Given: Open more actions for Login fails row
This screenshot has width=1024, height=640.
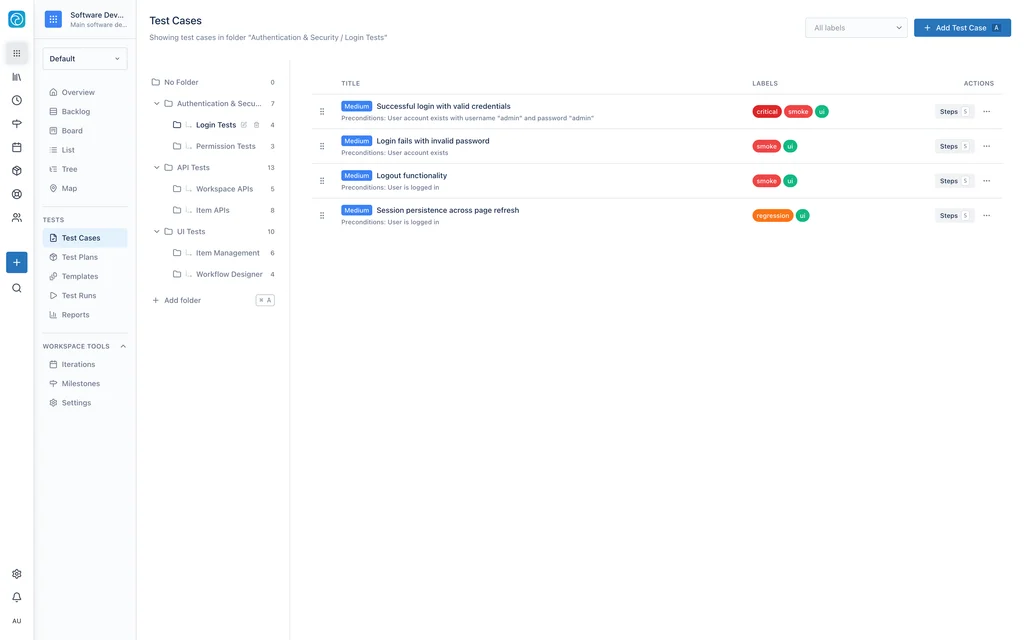Looking at the screenshot, I should [987, 146].
